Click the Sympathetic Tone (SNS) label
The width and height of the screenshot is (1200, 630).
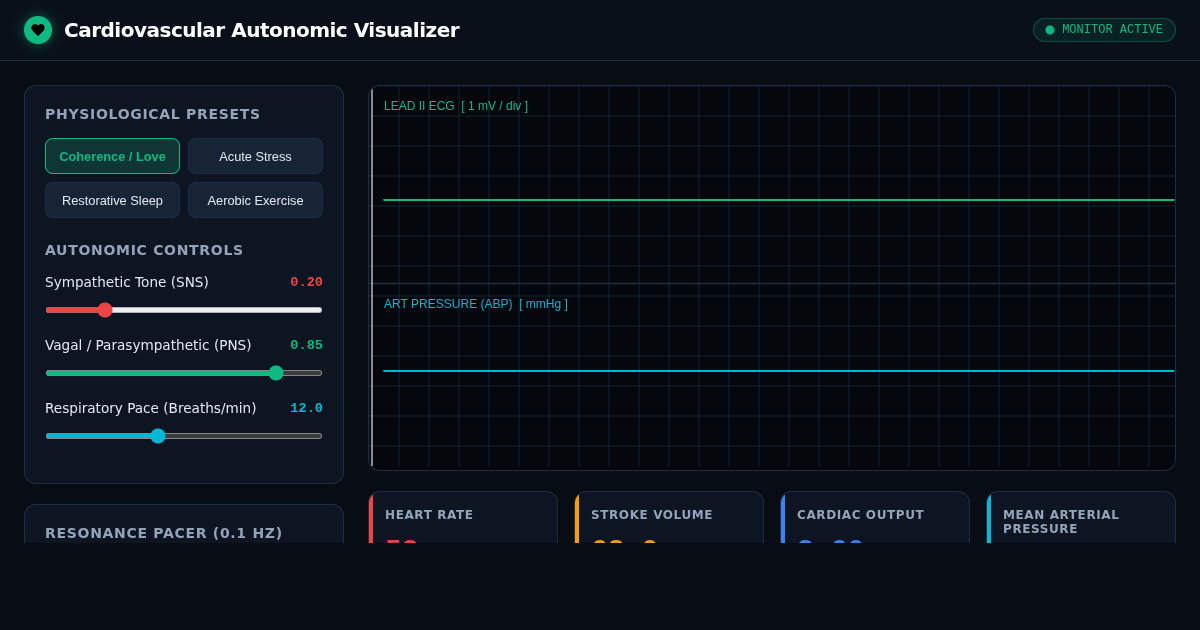tap(127, 282)
